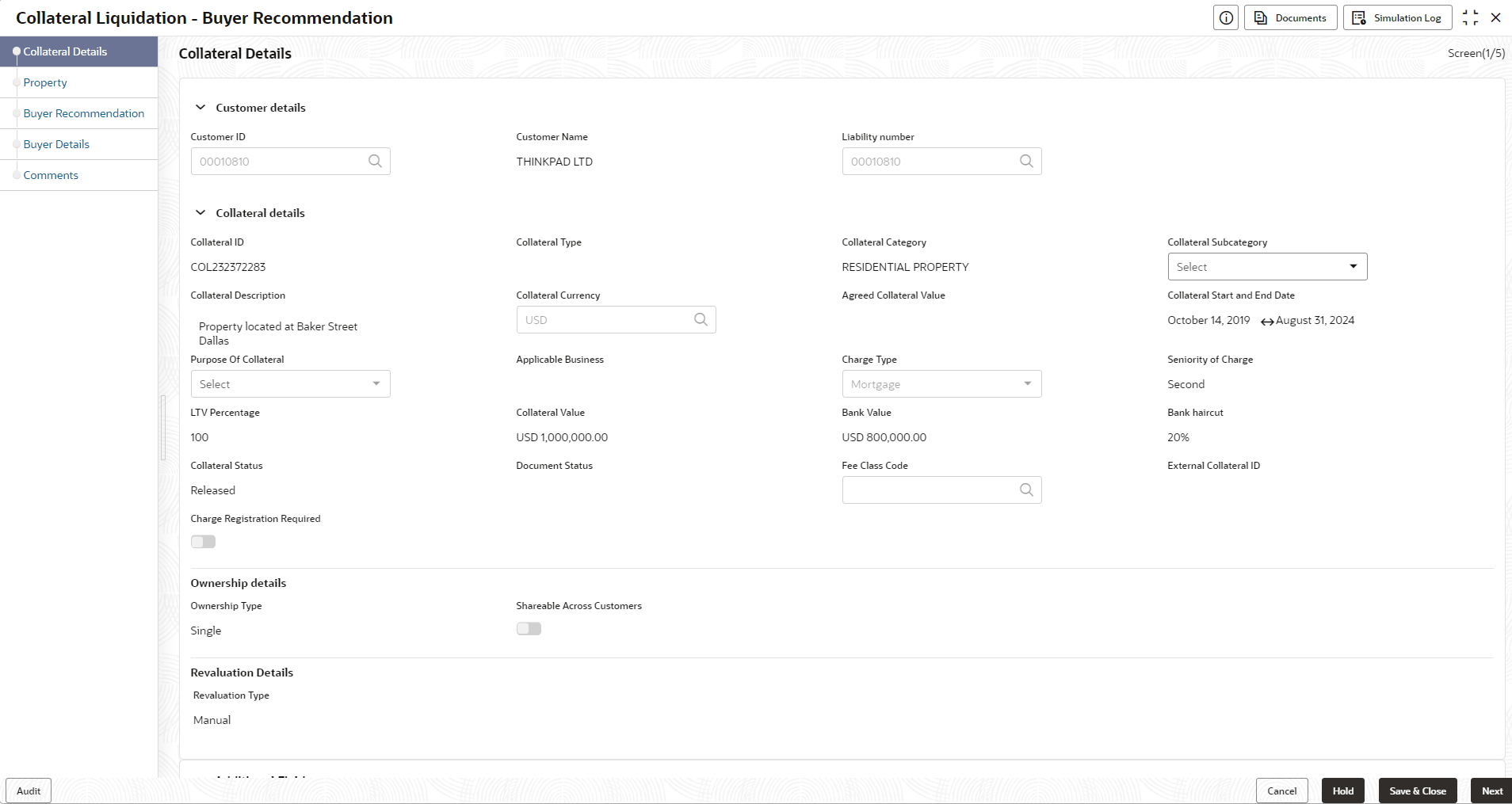Click the information icon in the header
The height and width of the screenshot is (804, 1512).
pyautogui.click(x=1226, y=17)
